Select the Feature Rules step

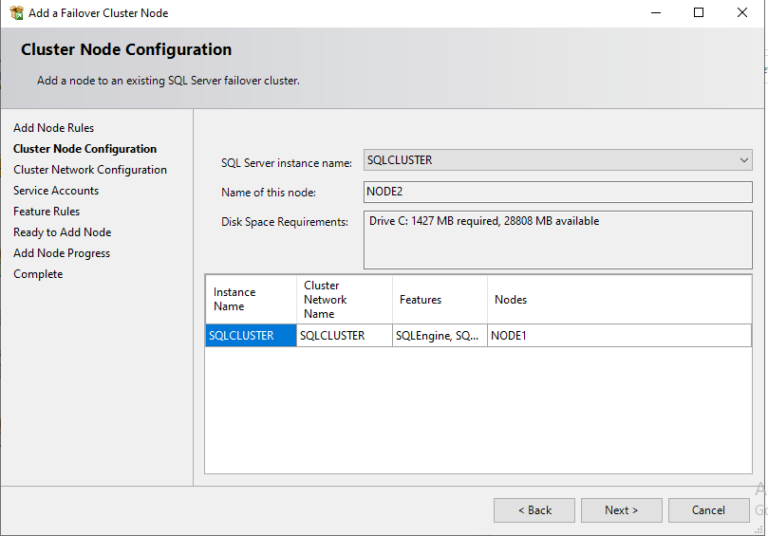tap(46, 212)
